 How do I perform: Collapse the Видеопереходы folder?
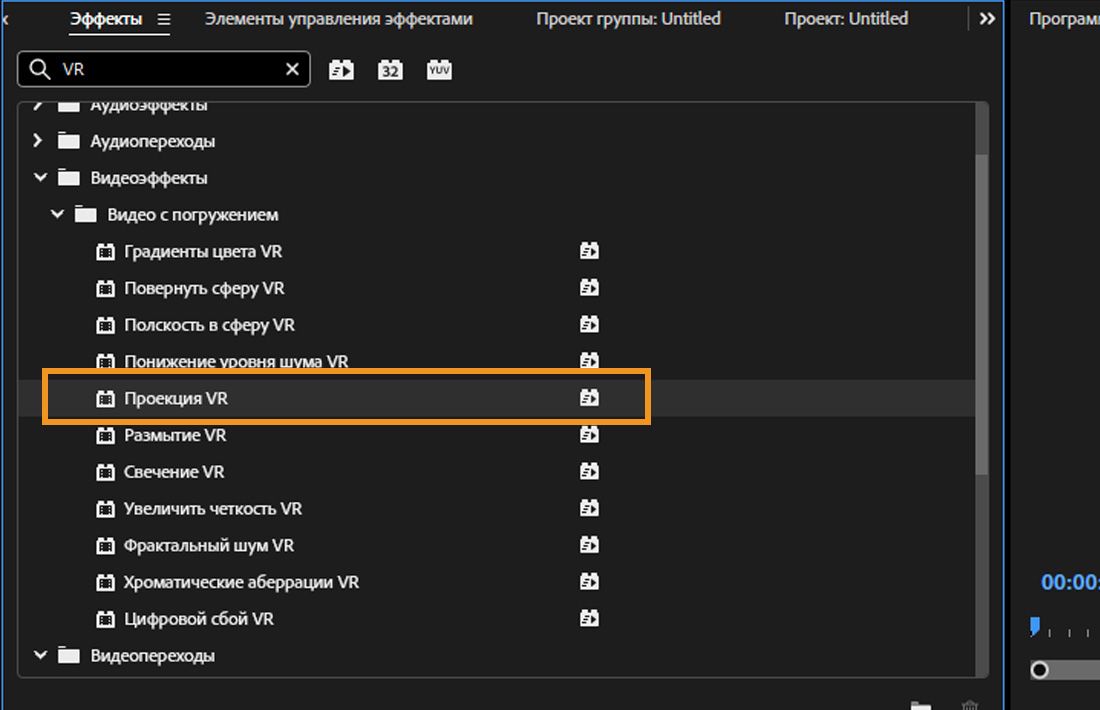click(41, 655)
